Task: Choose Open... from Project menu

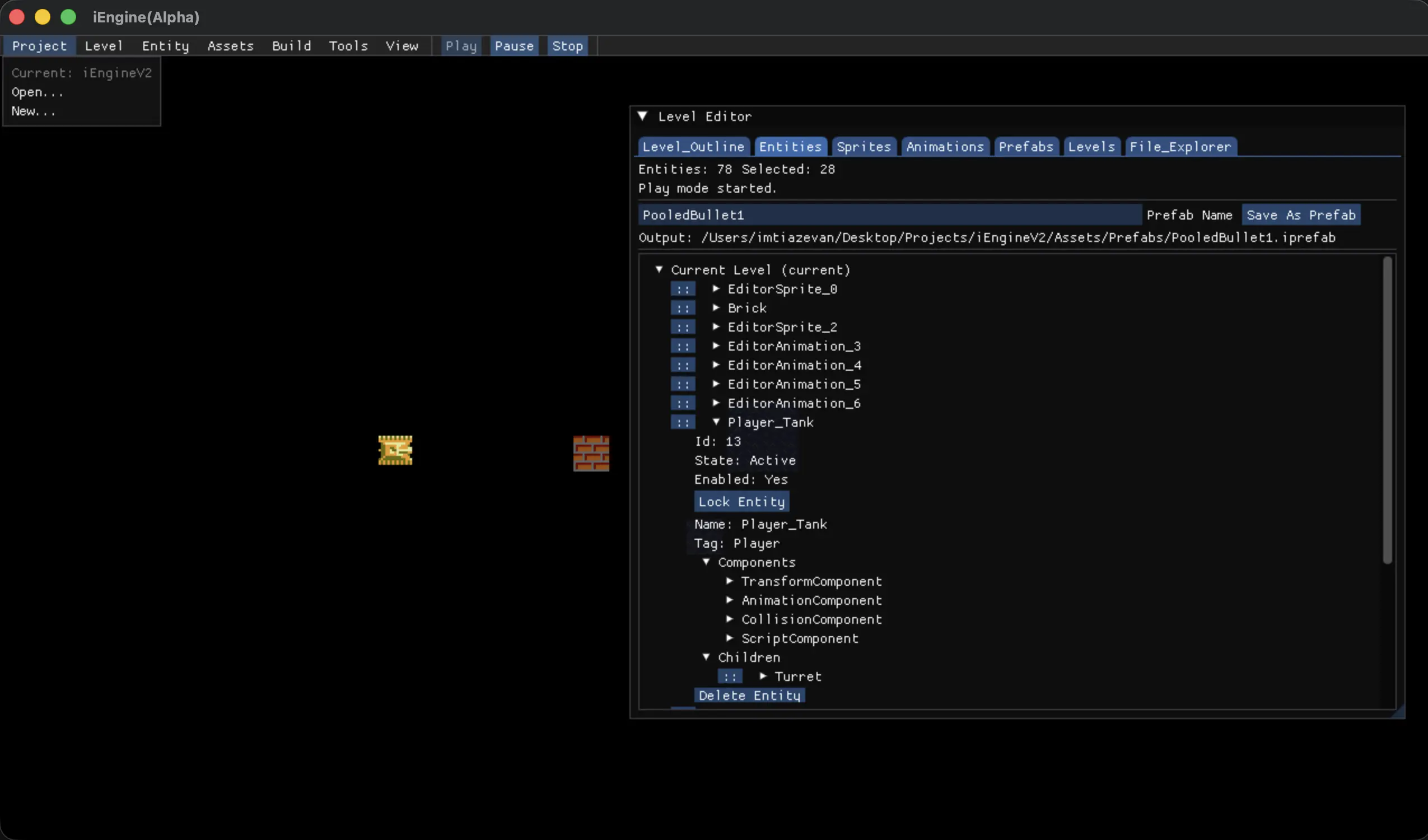Action: coord(38,92)
